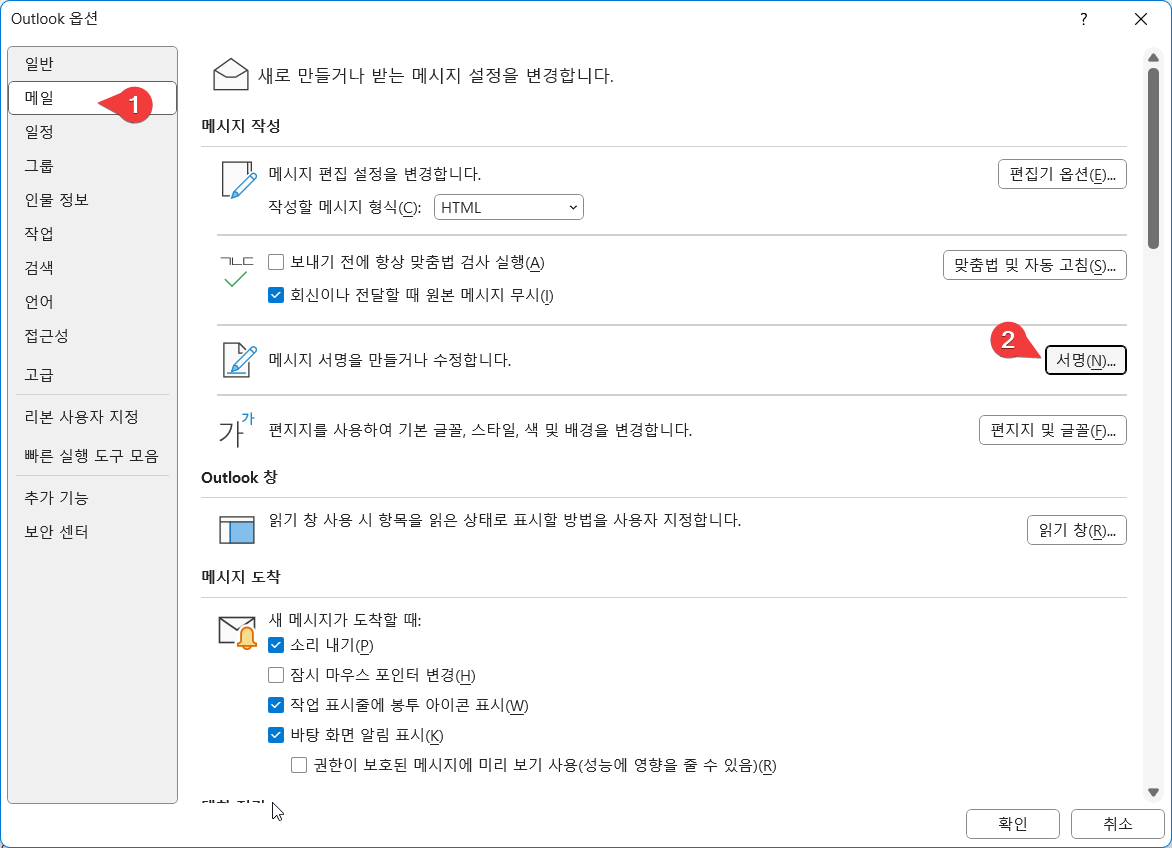Open 빠른 실행 도구 모음 category

tap(93, 456)
